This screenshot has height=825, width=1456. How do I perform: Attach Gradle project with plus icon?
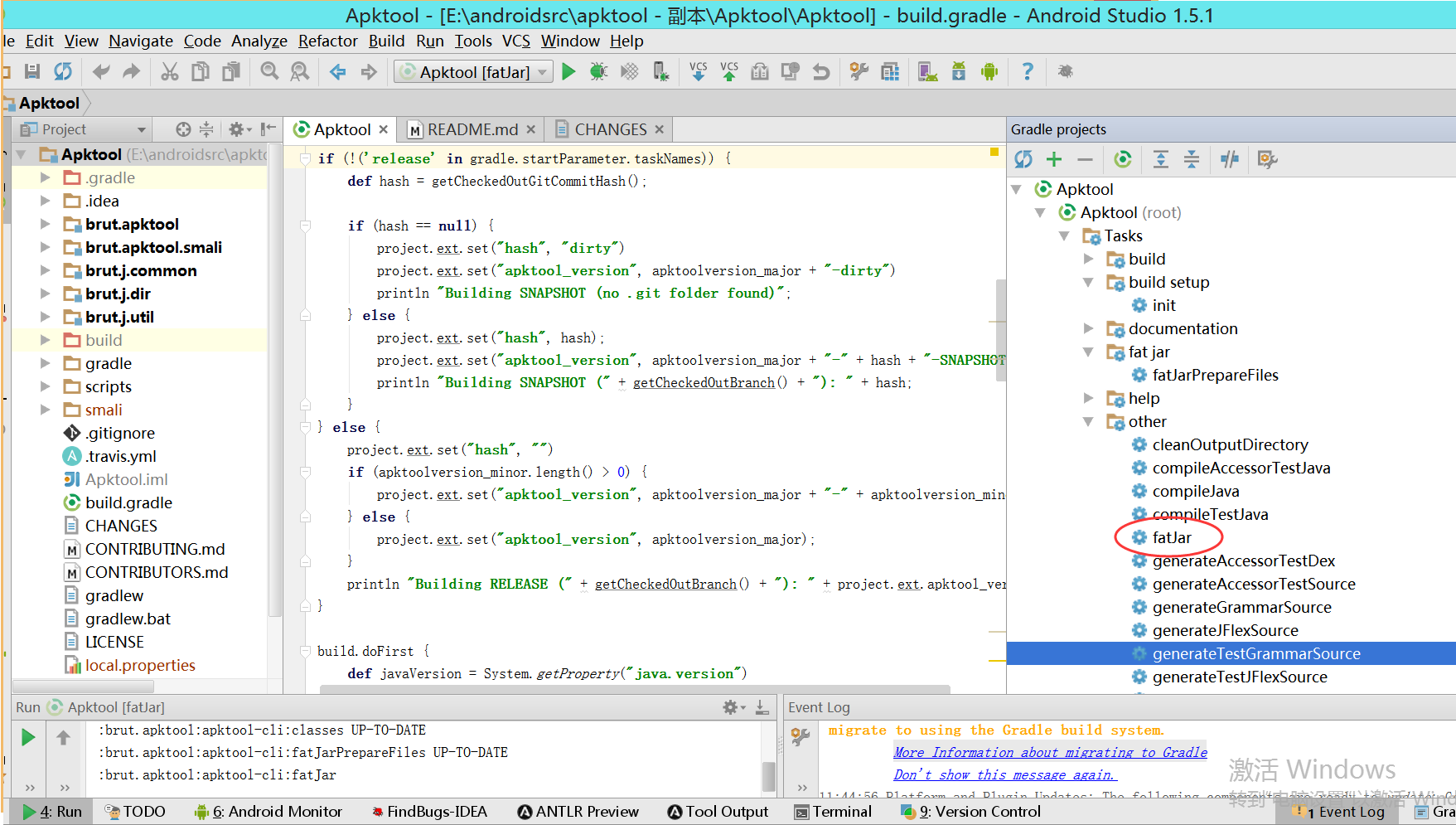(1054, 159)
